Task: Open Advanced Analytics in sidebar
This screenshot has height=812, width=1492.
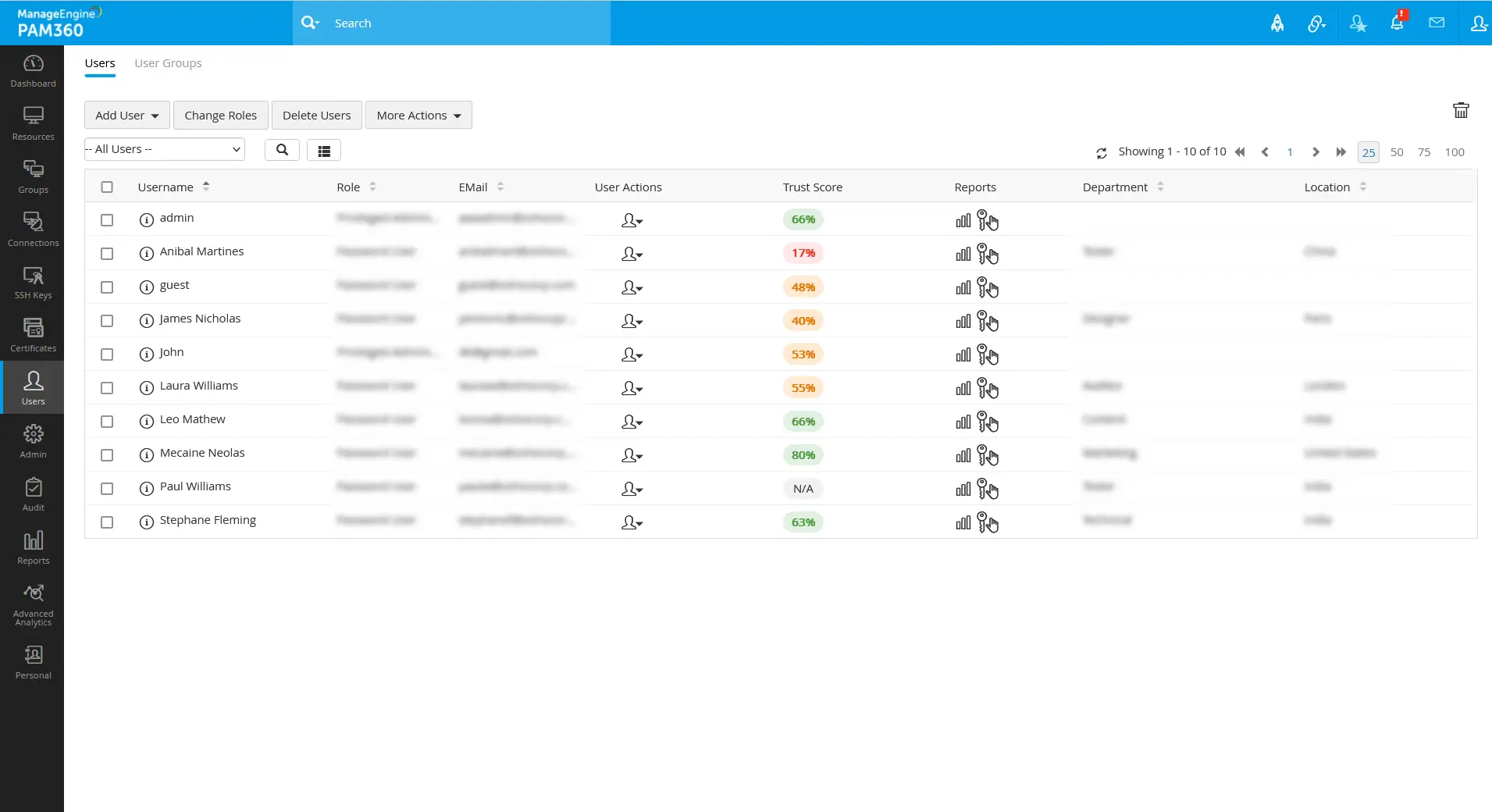Action: (x=33, y=605)
